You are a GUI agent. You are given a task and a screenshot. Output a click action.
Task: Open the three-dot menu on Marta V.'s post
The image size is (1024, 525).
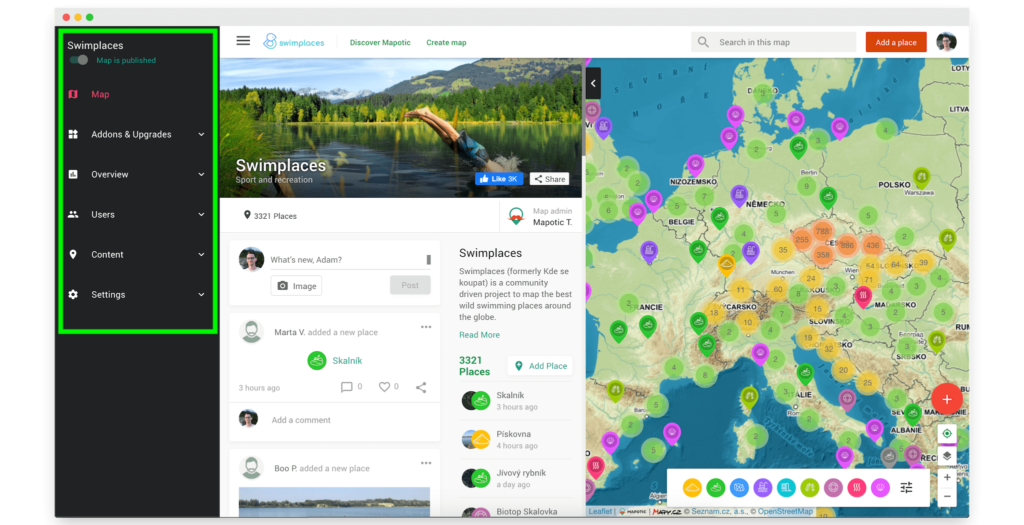[x=426, y=327]
